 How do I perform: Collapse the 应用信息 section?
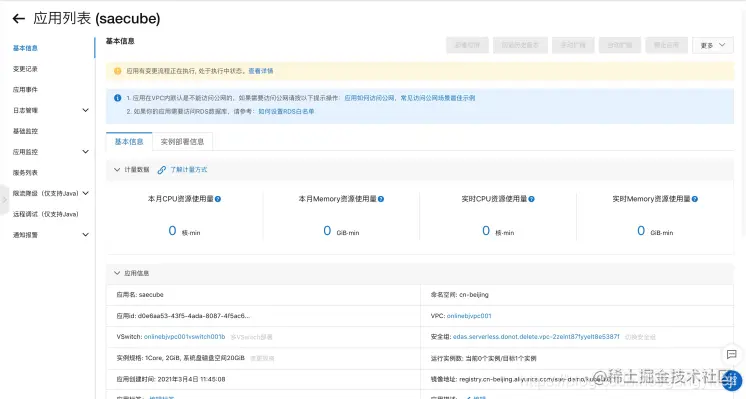click(x=117, y=273)
